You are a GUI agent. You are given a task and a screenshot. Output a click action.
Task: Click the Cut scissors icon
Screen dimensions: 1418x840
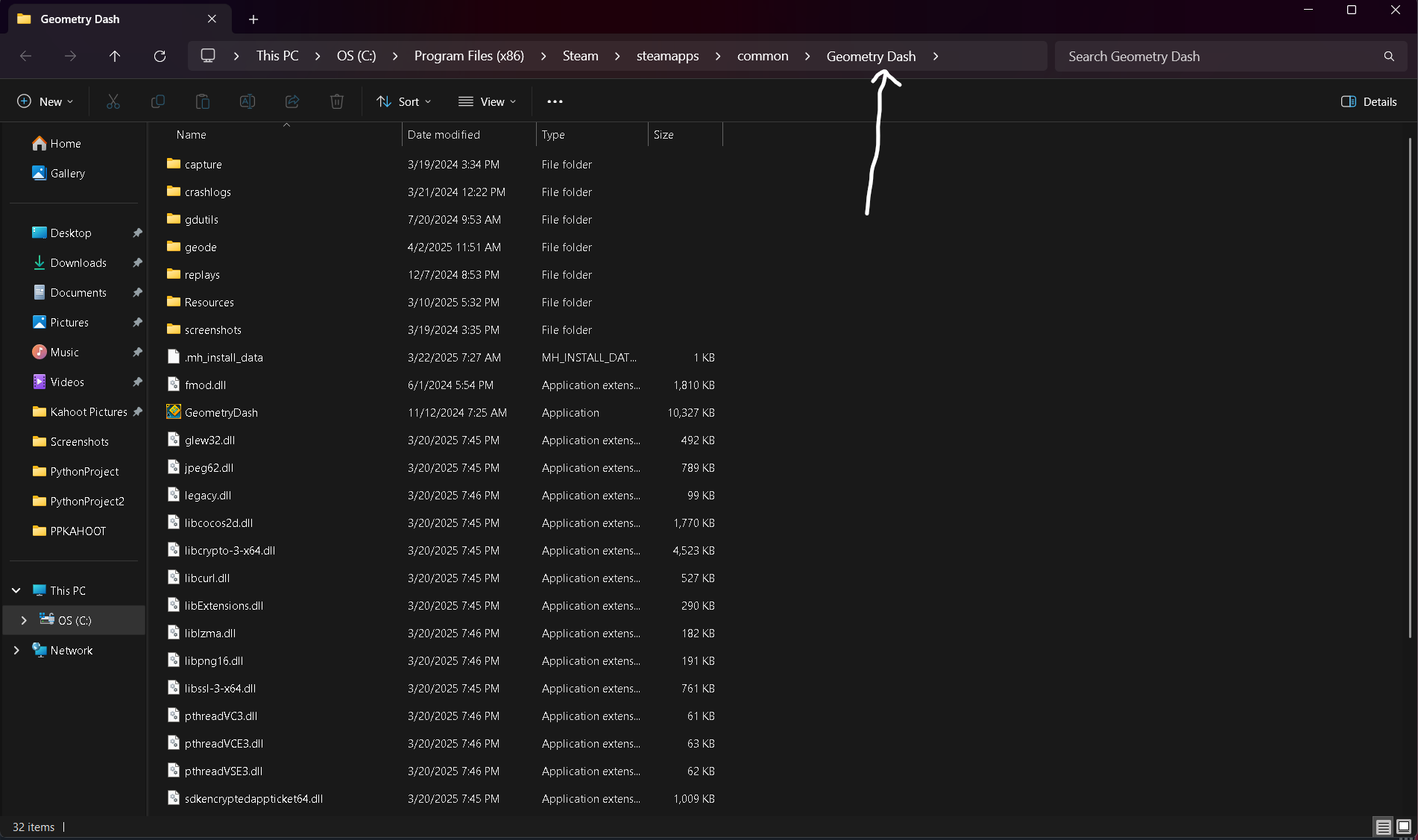point(113,101)
